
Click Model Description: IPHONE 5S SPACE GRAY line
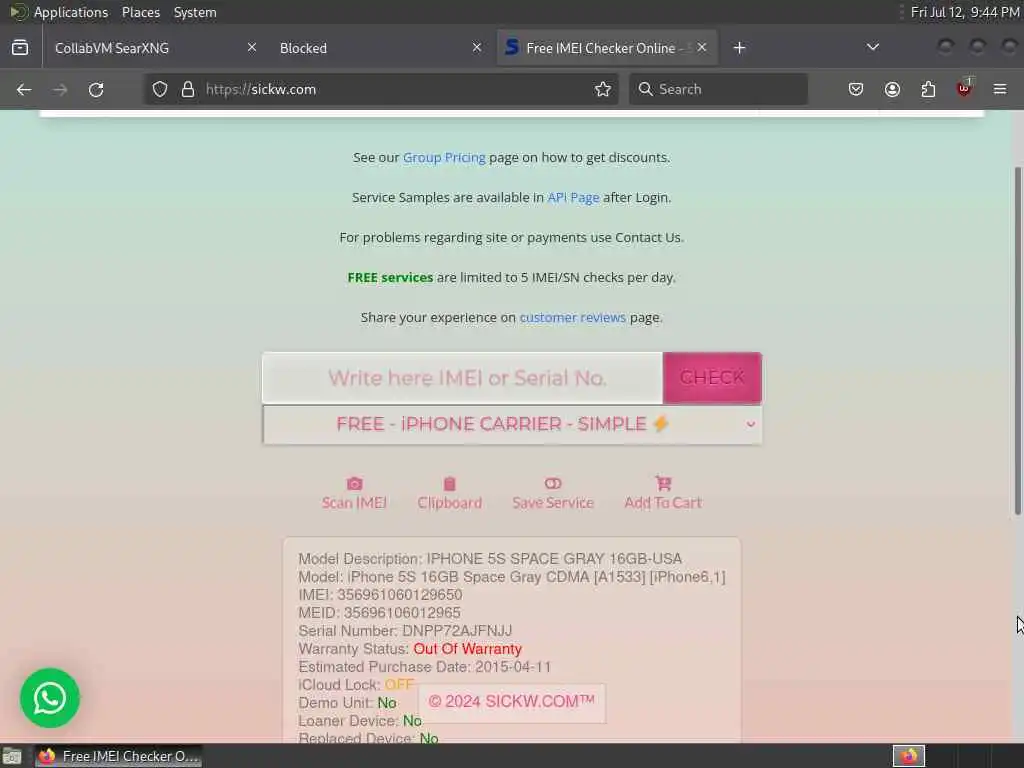point(490,559)
